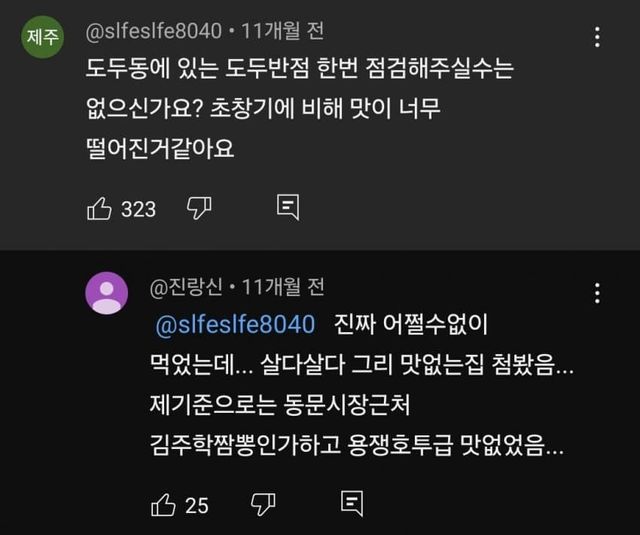Click the 25 like count on reply
This screenshot has width=640, height=535.
tap(197, 505)
